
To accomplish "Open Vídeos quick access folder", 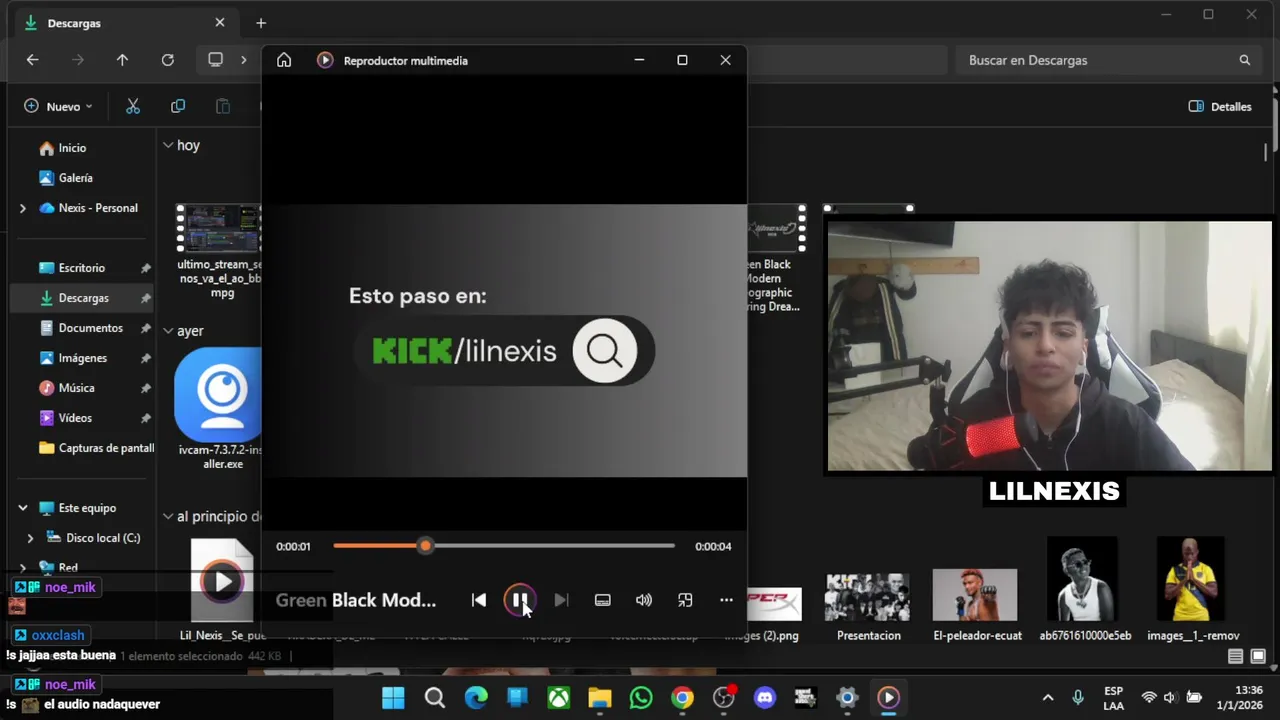I will pyautogui.click(x=75, y=418).
